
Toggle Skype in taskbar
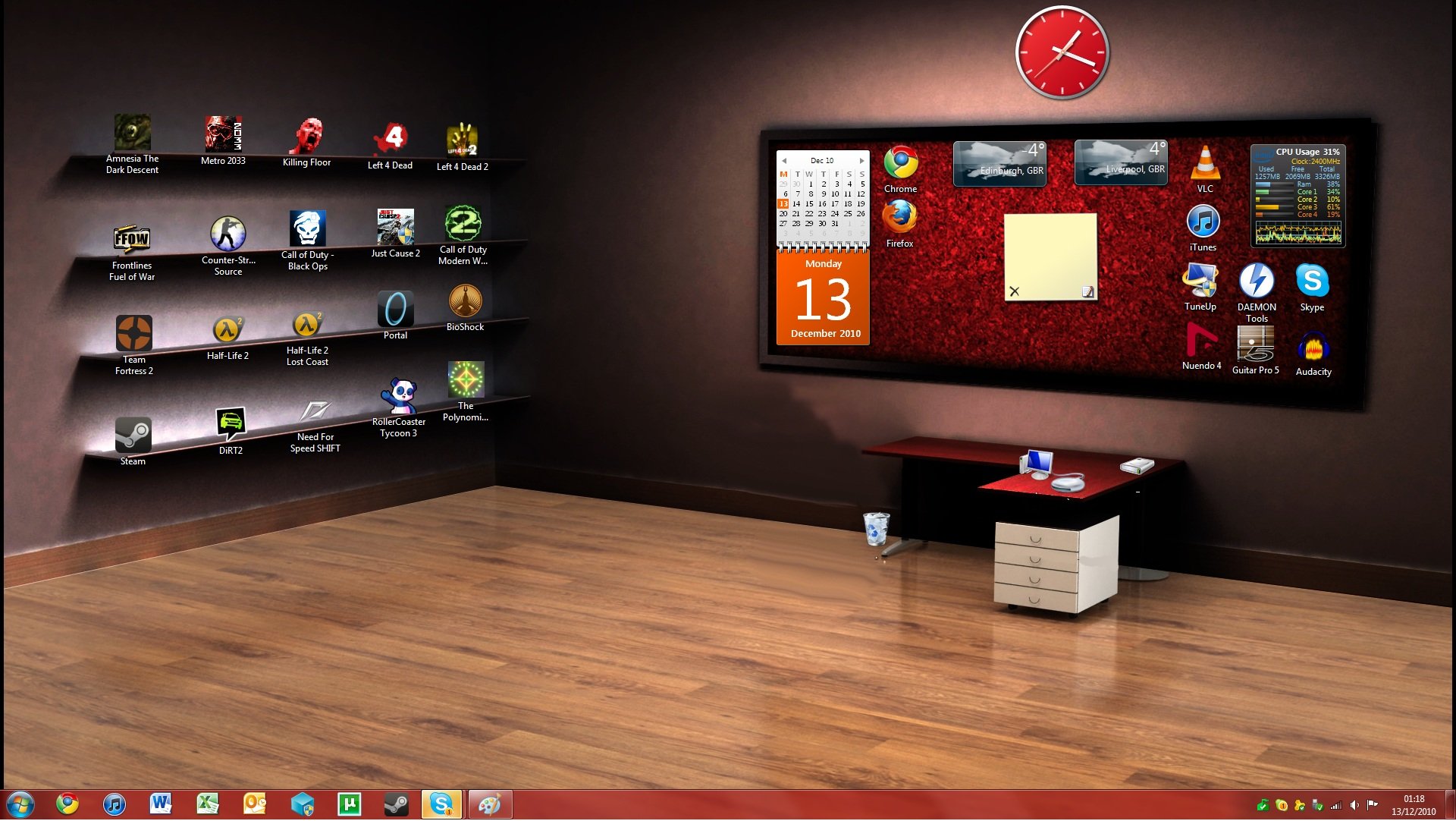tap(444, 804)
